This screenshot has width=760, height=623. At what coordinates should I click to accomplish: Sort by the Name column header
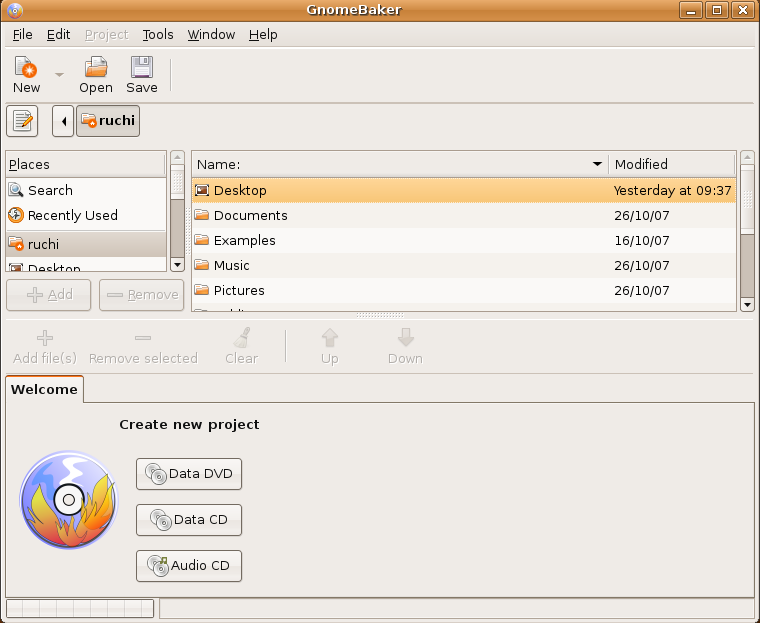[400, 164]
